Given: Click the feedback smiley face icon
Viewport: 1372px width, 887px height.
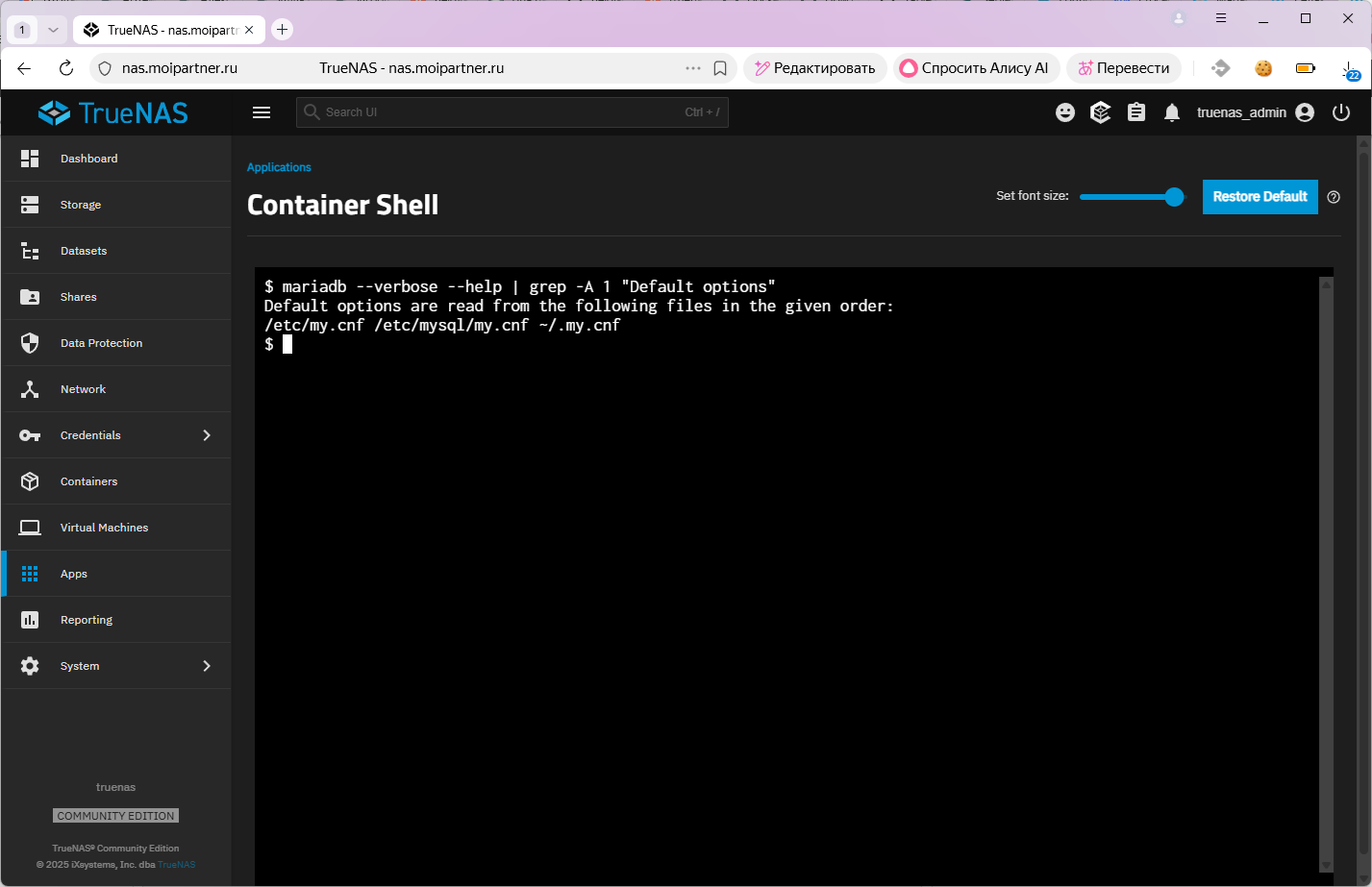Looking at the screenshot, I should tap(1065, 112).
